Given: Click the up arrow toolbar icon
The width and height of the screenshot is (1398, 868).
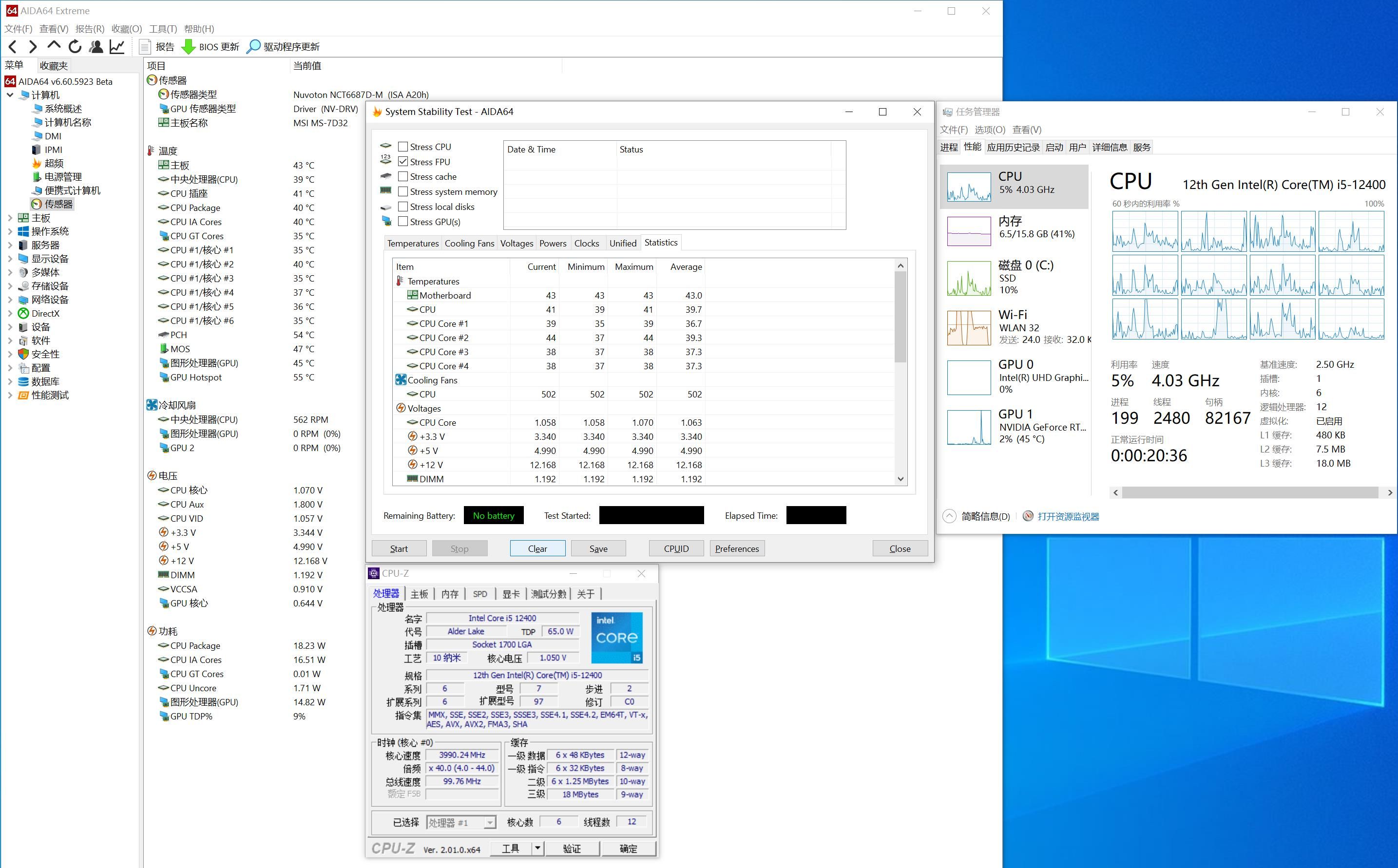Looking at the screenshot, I should pyautogui.click(x=54, y=45).
